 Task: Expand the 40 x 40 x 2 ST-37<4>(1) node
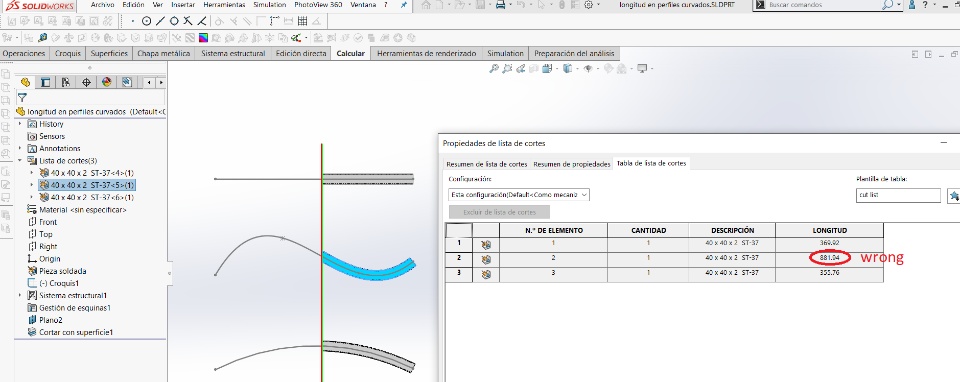[x=32, y=173]
